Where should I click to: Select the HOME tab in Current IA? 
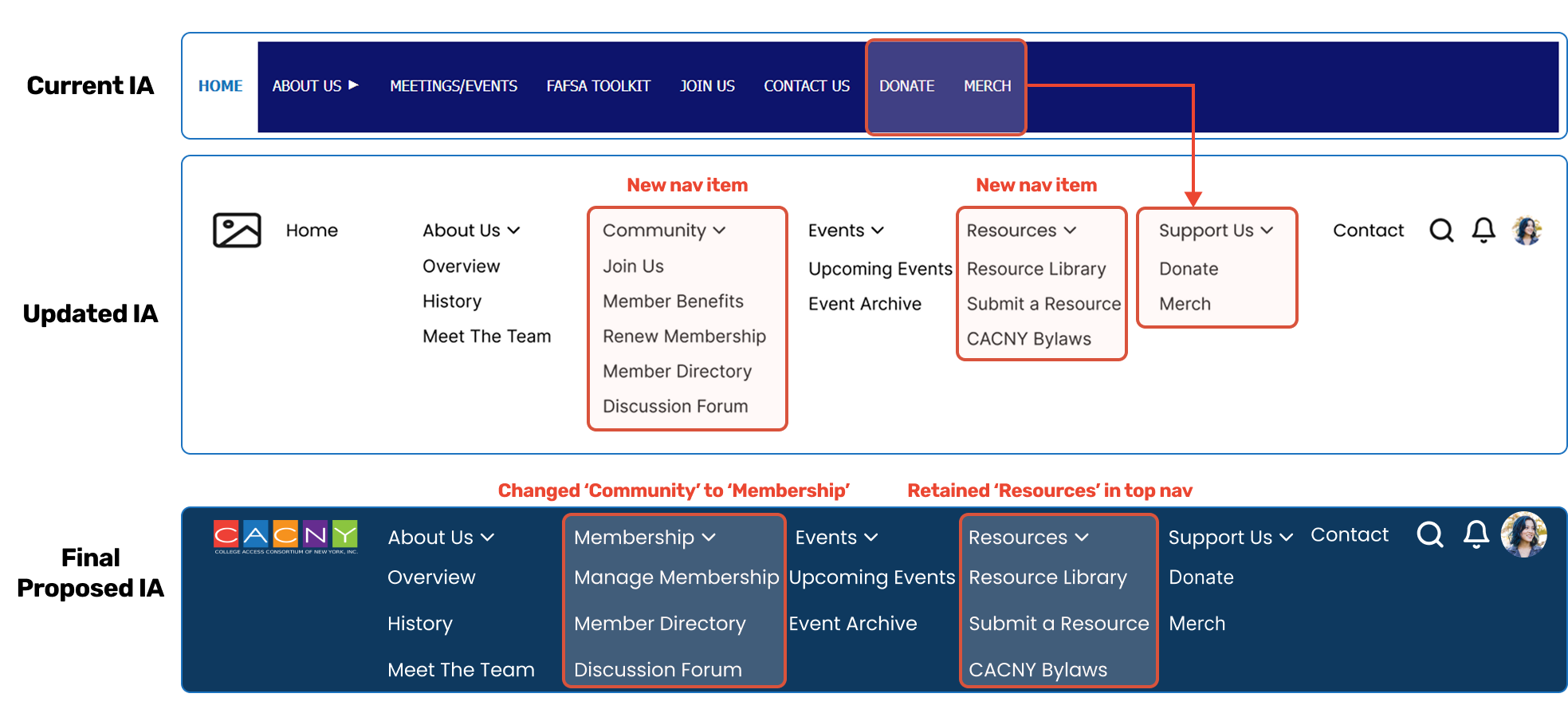click(220, 86)
